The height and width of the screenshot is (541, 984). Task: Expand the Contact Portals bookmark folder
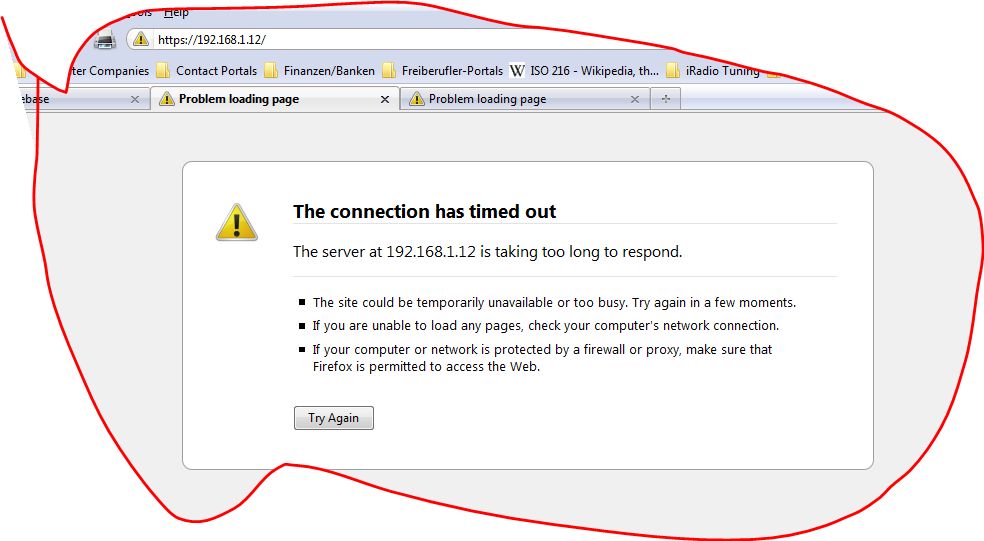216,71
